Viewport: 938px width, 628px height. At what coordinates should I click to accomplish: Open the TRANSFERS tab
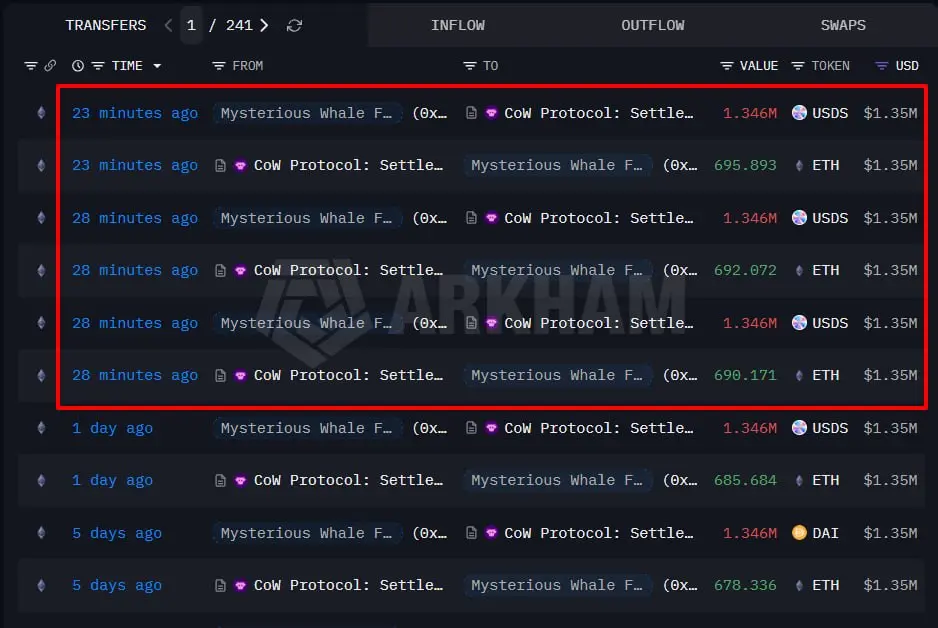coord(106,25)
